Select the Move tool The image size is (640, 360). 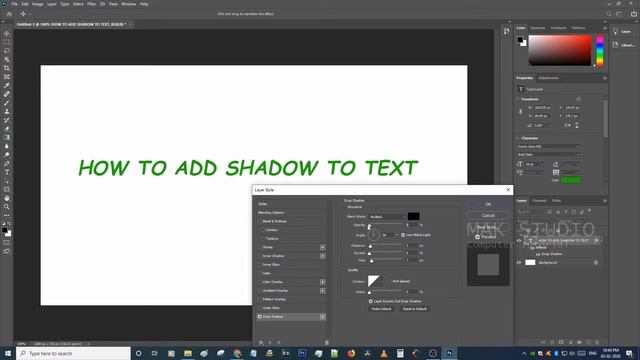[x=7, y=33]
